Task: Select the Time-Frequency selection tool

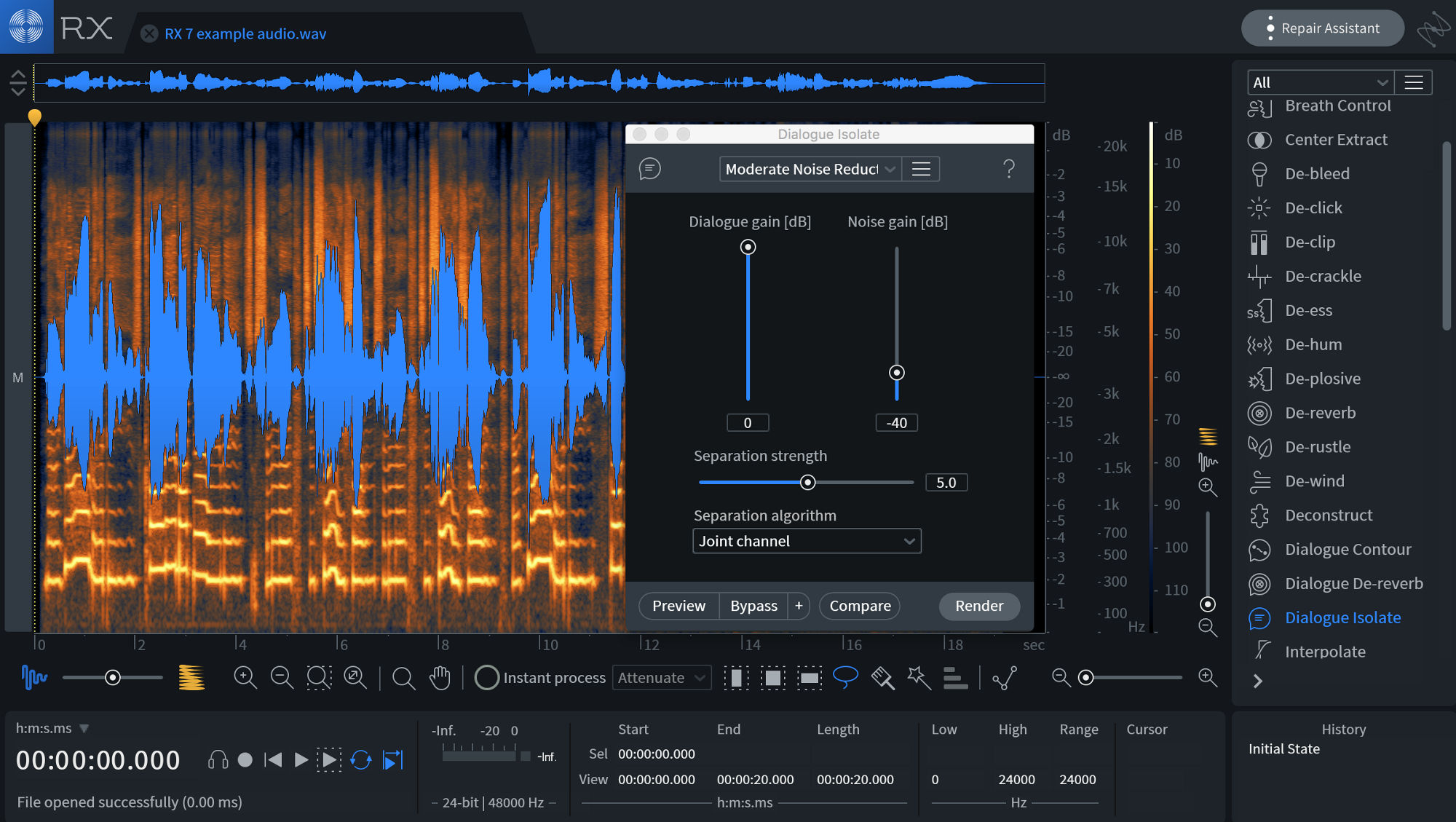Action: click(x=772, y=679)
